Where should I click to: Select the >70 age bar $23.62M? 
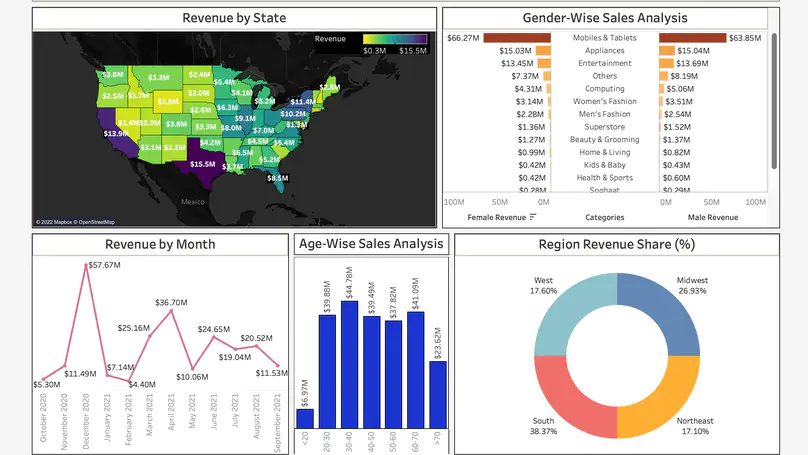click(438, 395)
